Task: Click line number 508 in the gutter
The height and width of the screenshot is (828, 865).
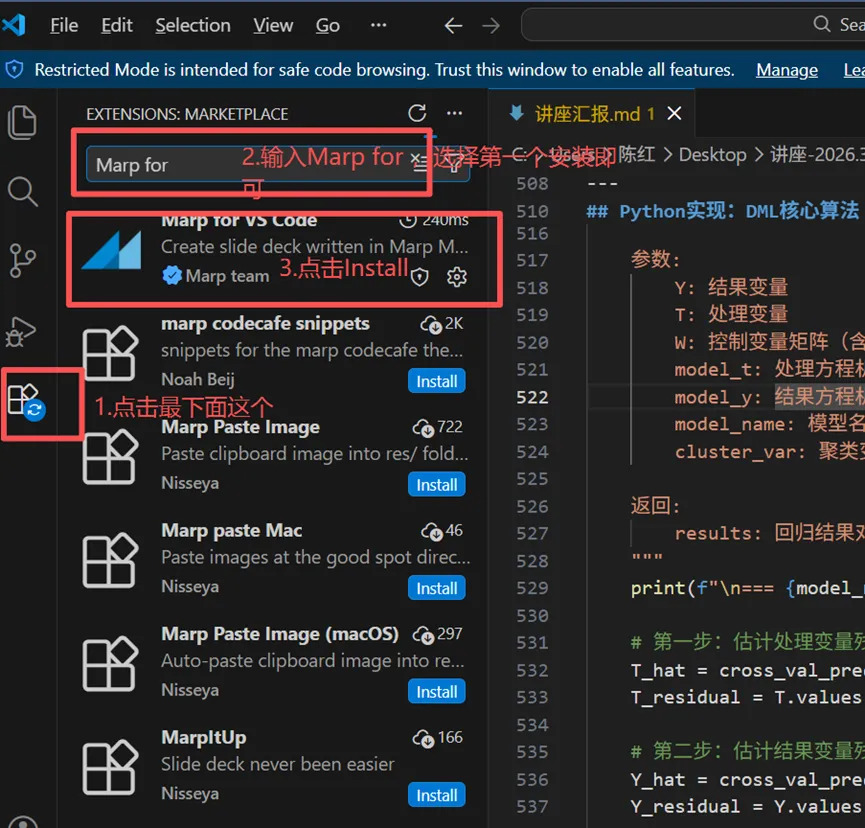Action: pyautogui.click(x=532, y=184)
